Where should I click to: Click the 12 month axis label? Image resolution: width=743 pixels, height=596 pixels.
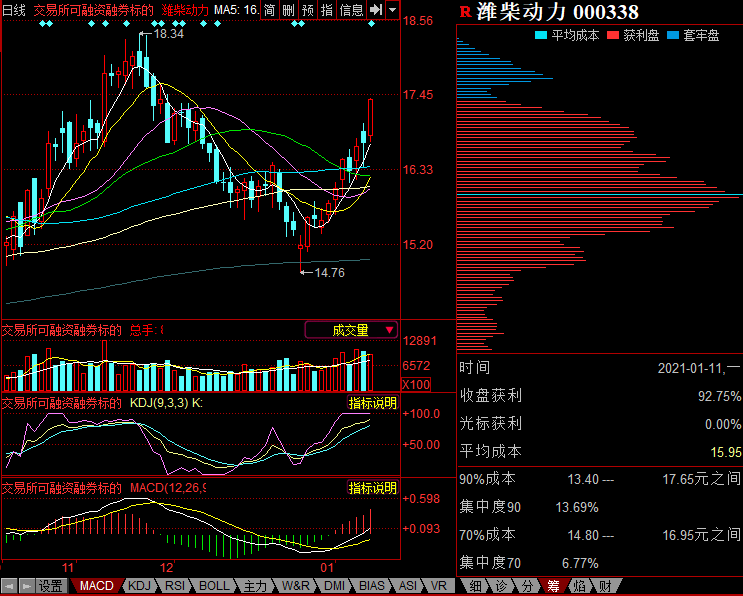(166, 568)
